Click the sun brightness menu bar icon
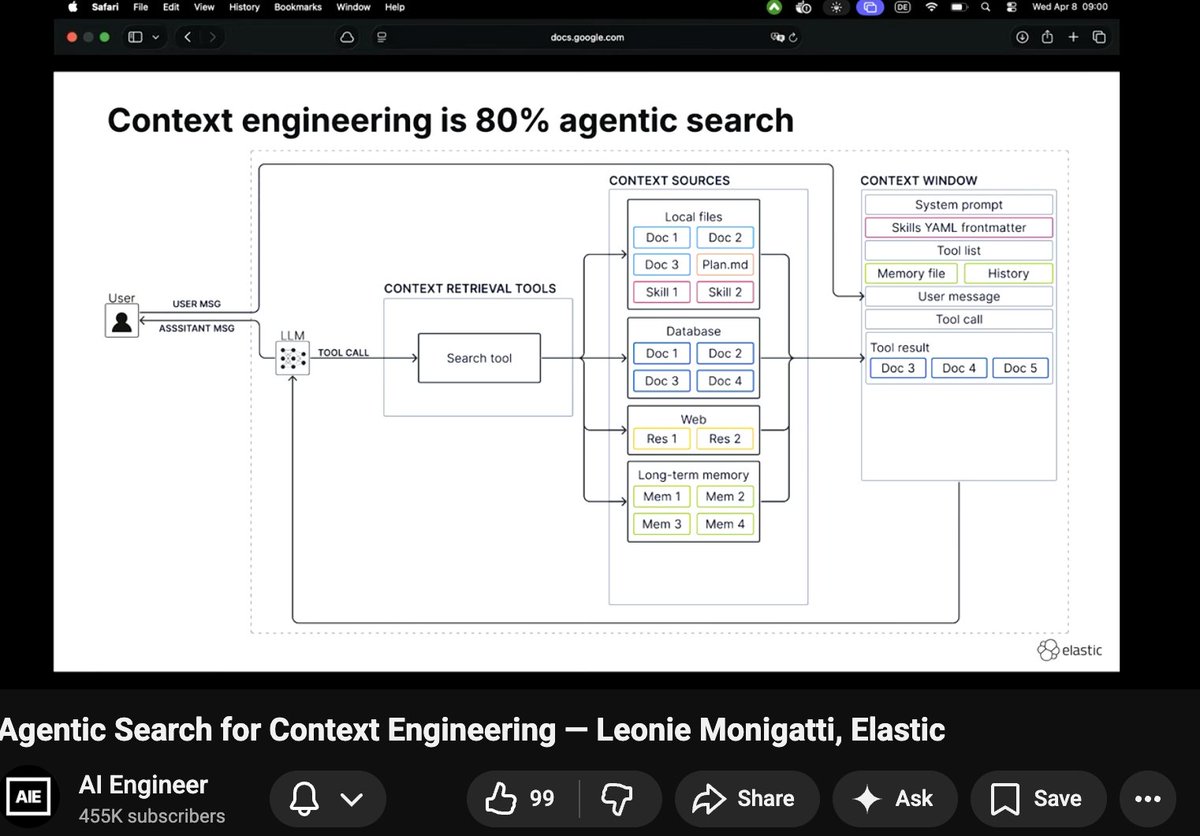 pos(835,7)
